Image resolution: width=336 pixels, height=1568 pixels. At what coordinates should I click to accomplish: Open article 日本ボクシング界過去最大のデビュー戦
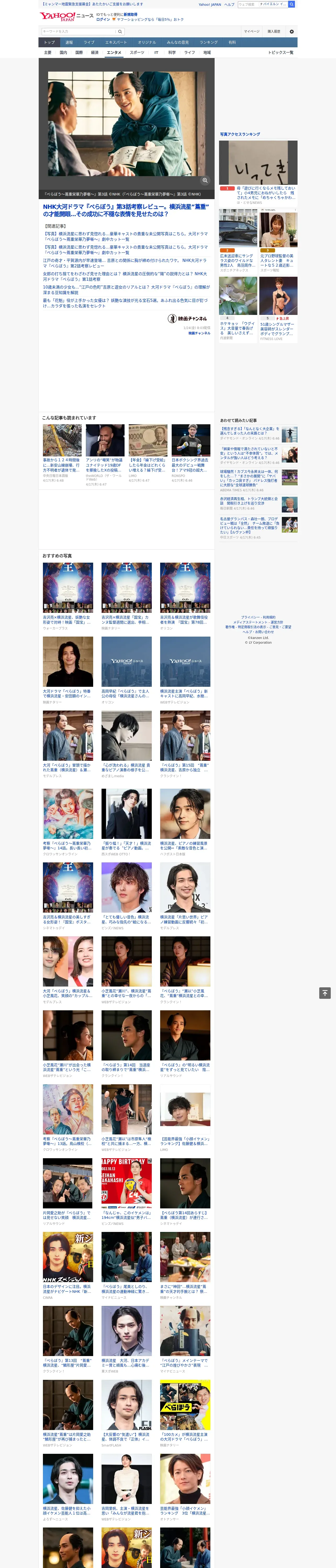(x=190, y=465)
